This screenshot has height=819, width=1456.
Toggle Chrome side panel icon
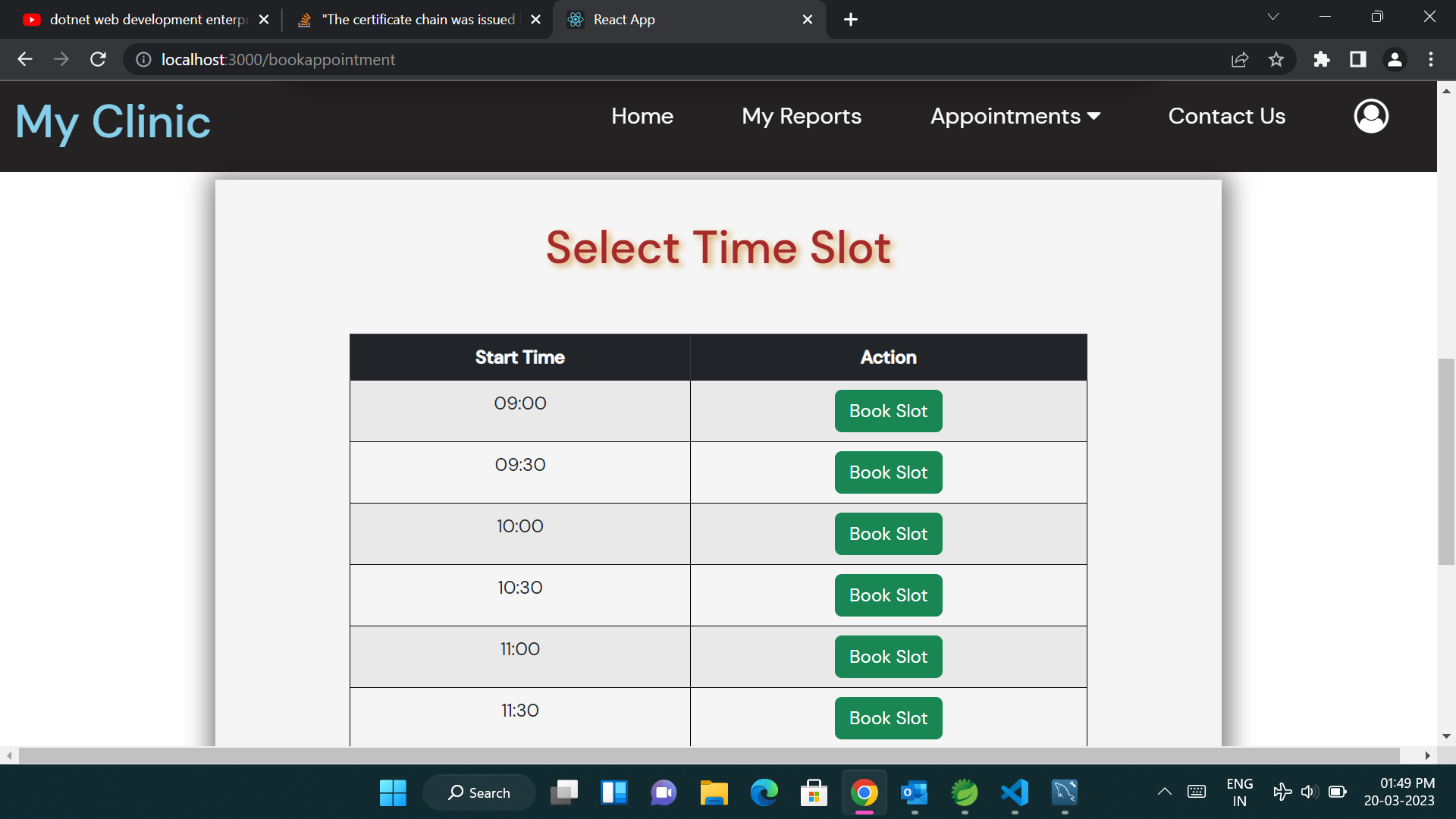1358,59
